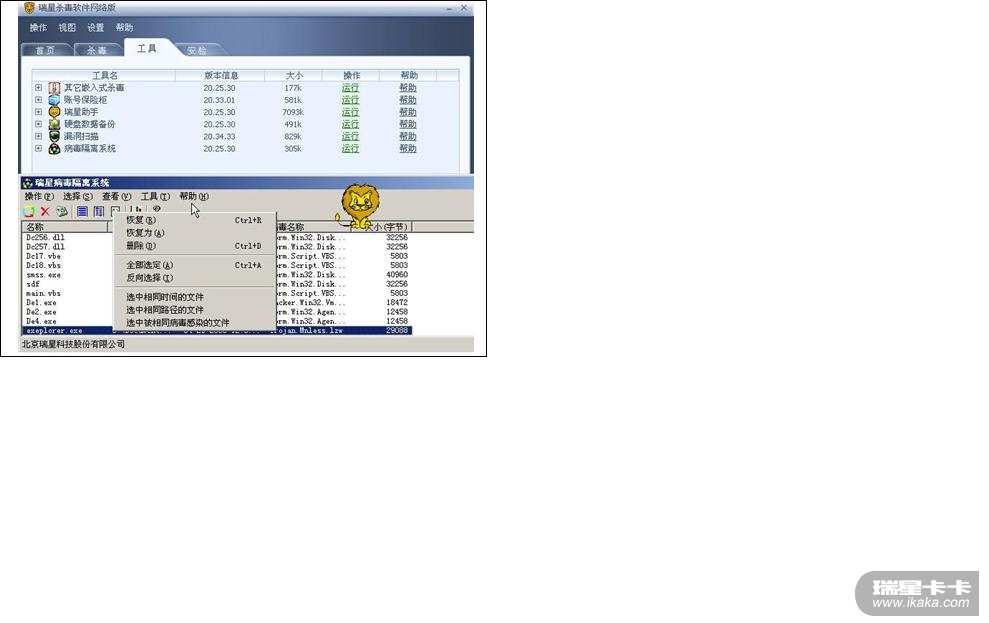The image size is (989, 623).
Task: Switch to the 首页 tab
Action: point(45,50)
